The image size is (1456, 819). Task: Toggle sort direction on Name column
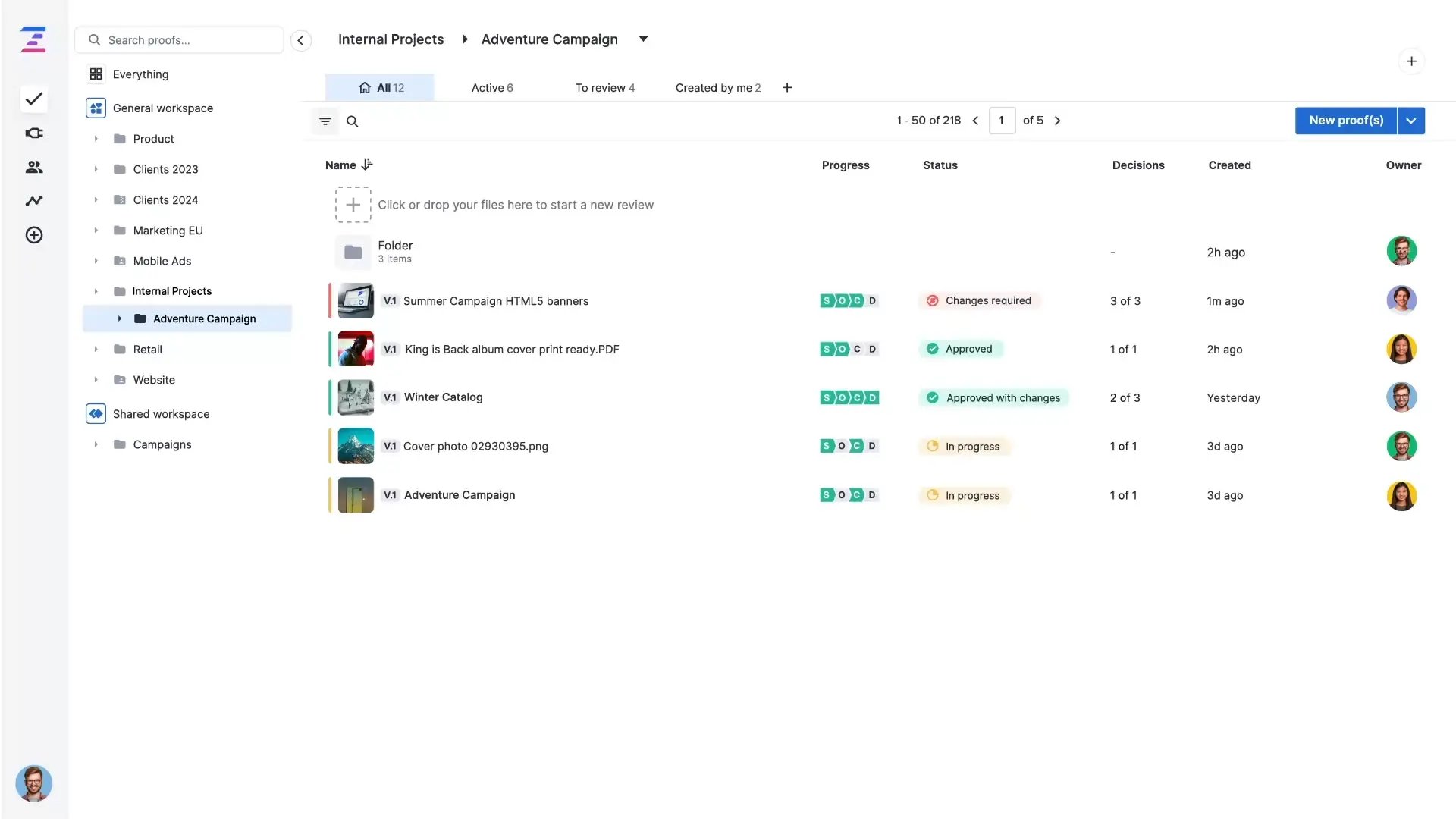coord(367,165)
